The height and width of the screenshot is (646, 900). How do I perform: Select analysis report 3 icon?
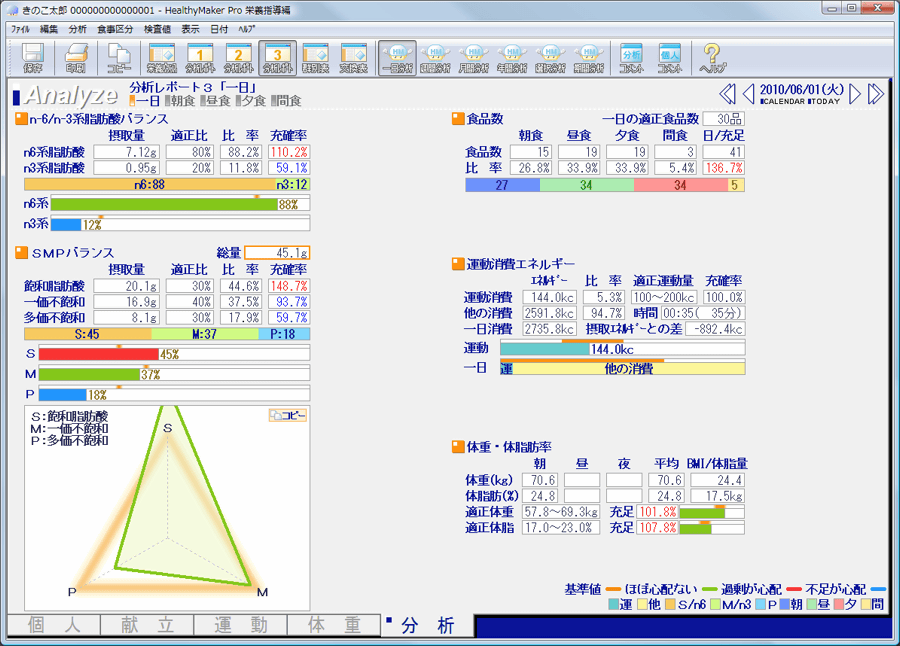pos(277,58)
